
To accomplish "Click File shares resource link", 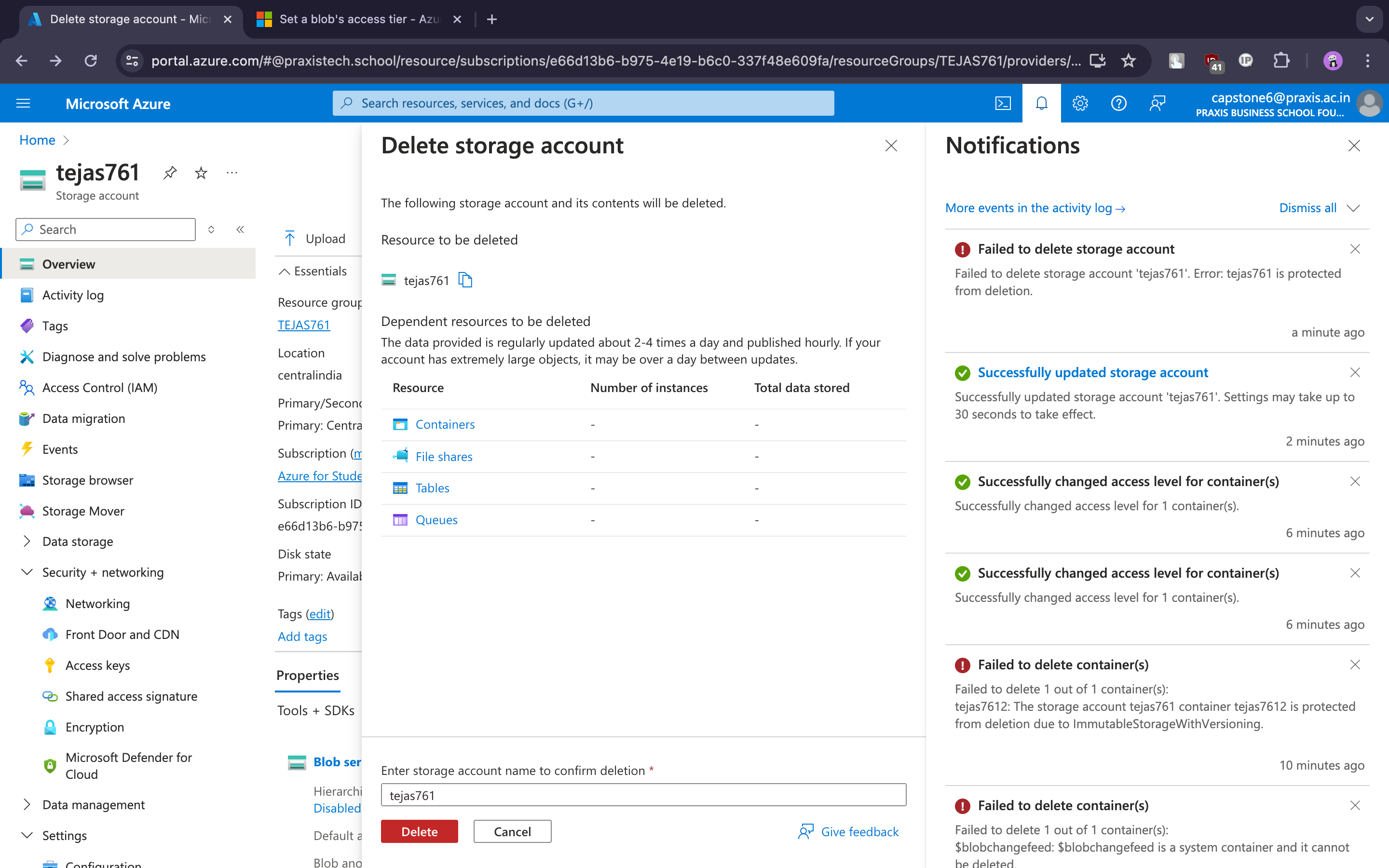I will click(x=444, y=456).
